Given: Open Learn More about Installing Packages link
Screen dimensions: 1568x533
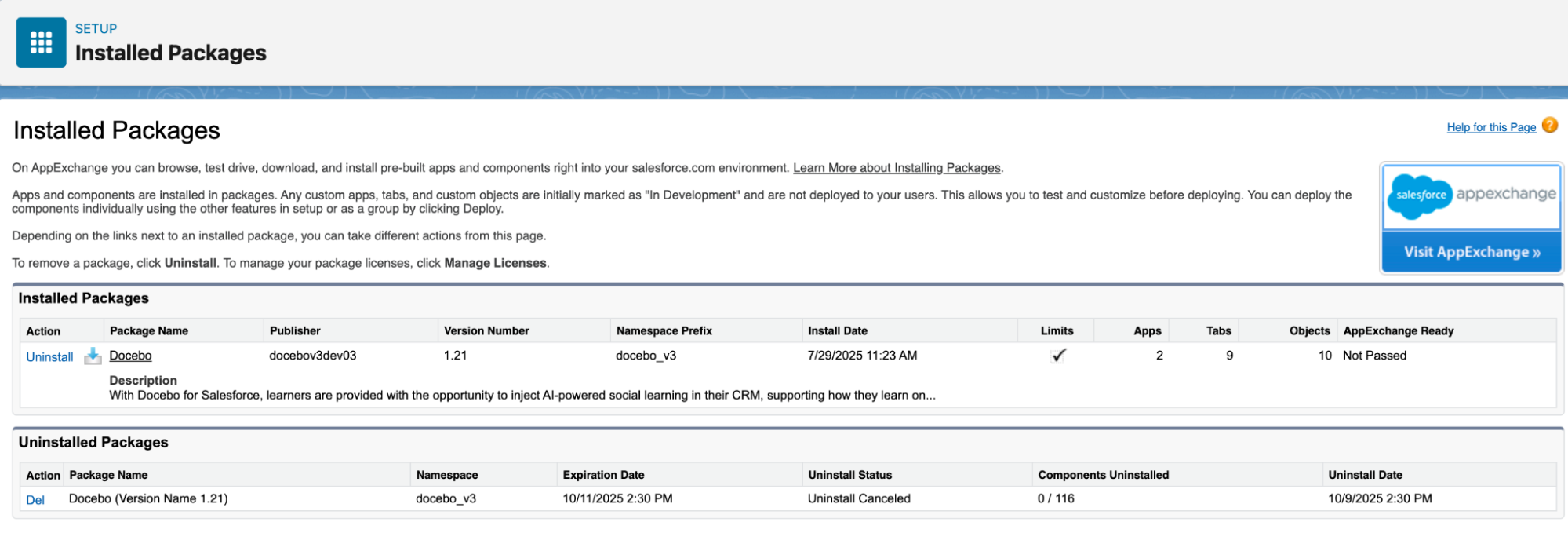Looking at the screenshot, I should coord(897,168).
